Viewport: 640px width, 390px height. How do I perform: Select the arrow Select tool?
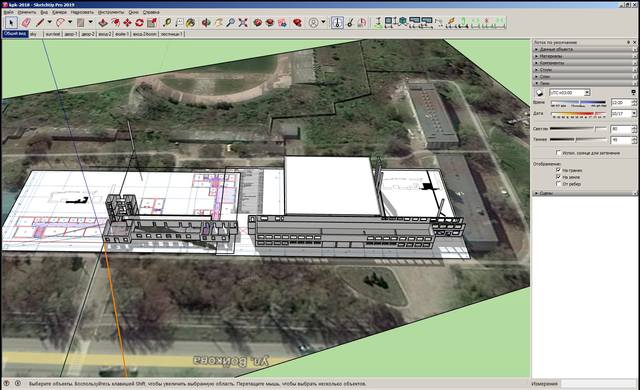click(x=11, y=22)
